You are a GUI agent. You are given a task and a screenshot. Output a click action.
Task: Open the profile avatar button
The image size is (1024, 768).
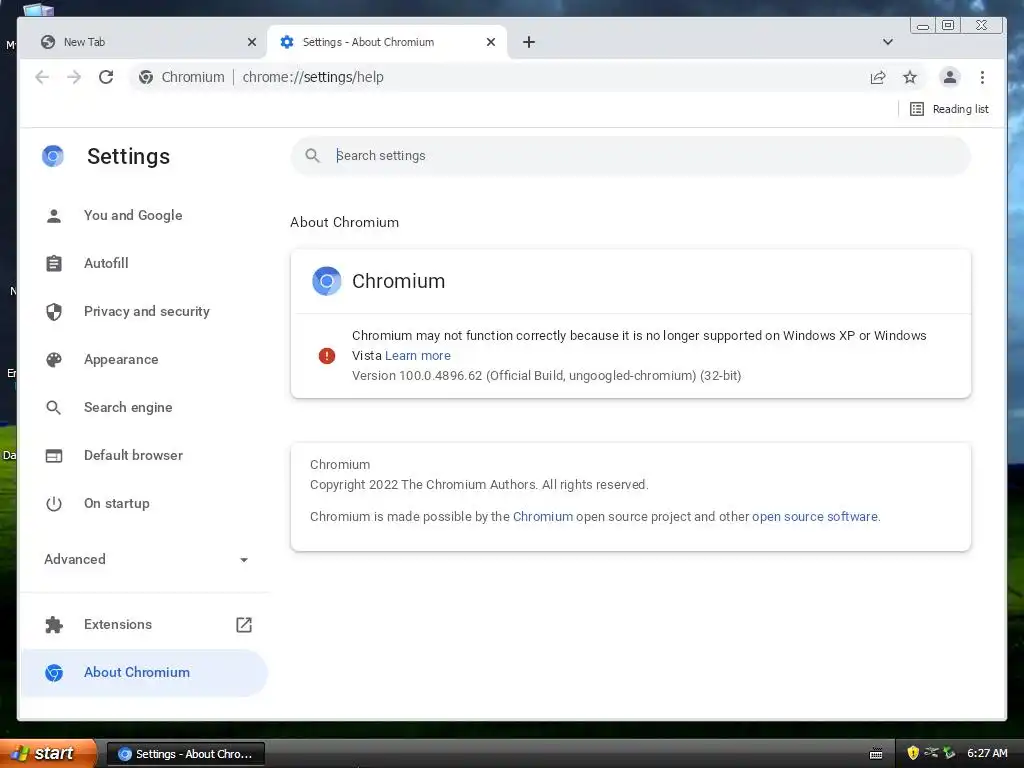click(x=950, y=77)
